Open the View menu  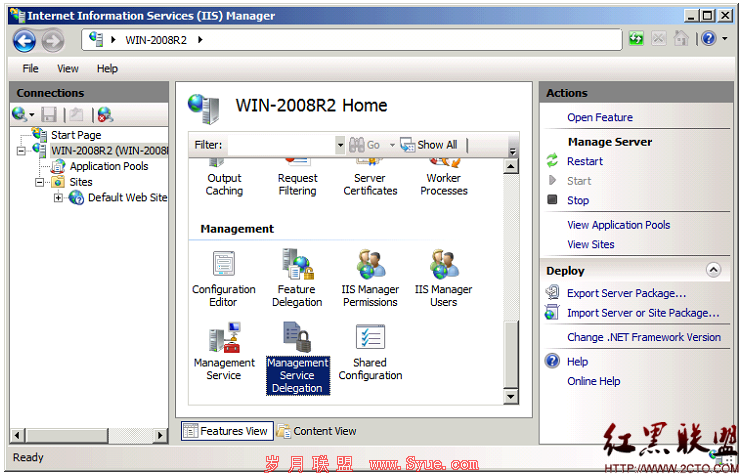(x=68, y=69)
